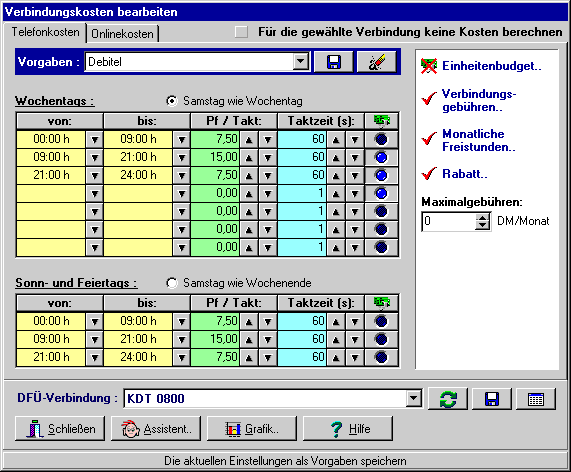Increase Pf/Takt in first weekday row
This screenshot has height=472, width=571.
pyautogui.click(x=249, y=139)
